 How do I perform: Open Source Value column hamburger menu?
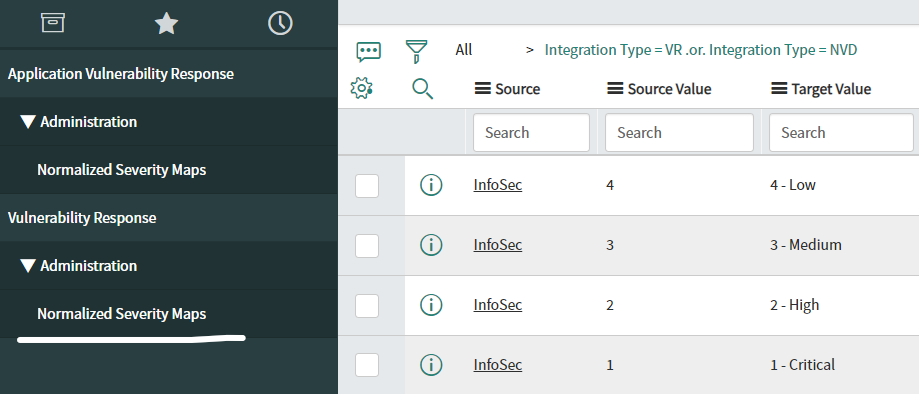615,89
